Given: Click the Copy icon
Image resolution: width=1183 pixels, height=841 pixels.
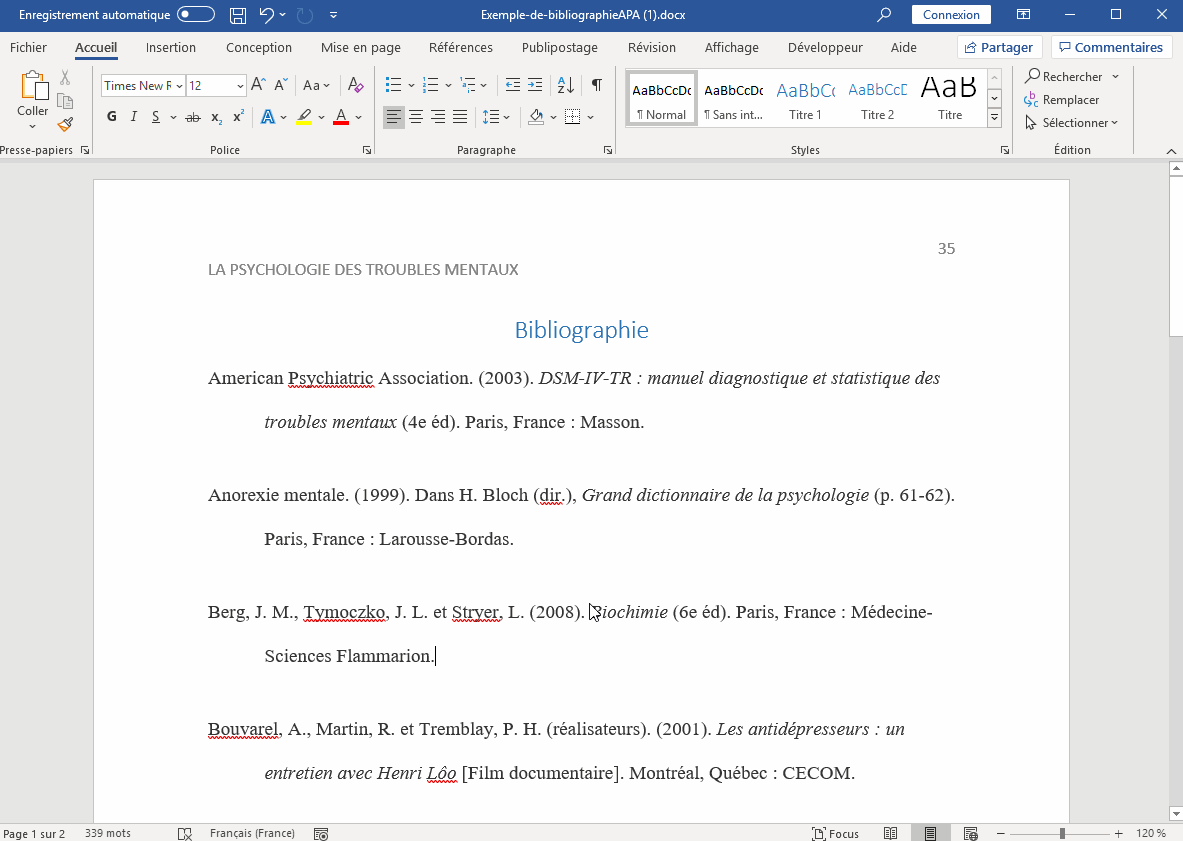Looking at the screenshot, I should (65, 101).
